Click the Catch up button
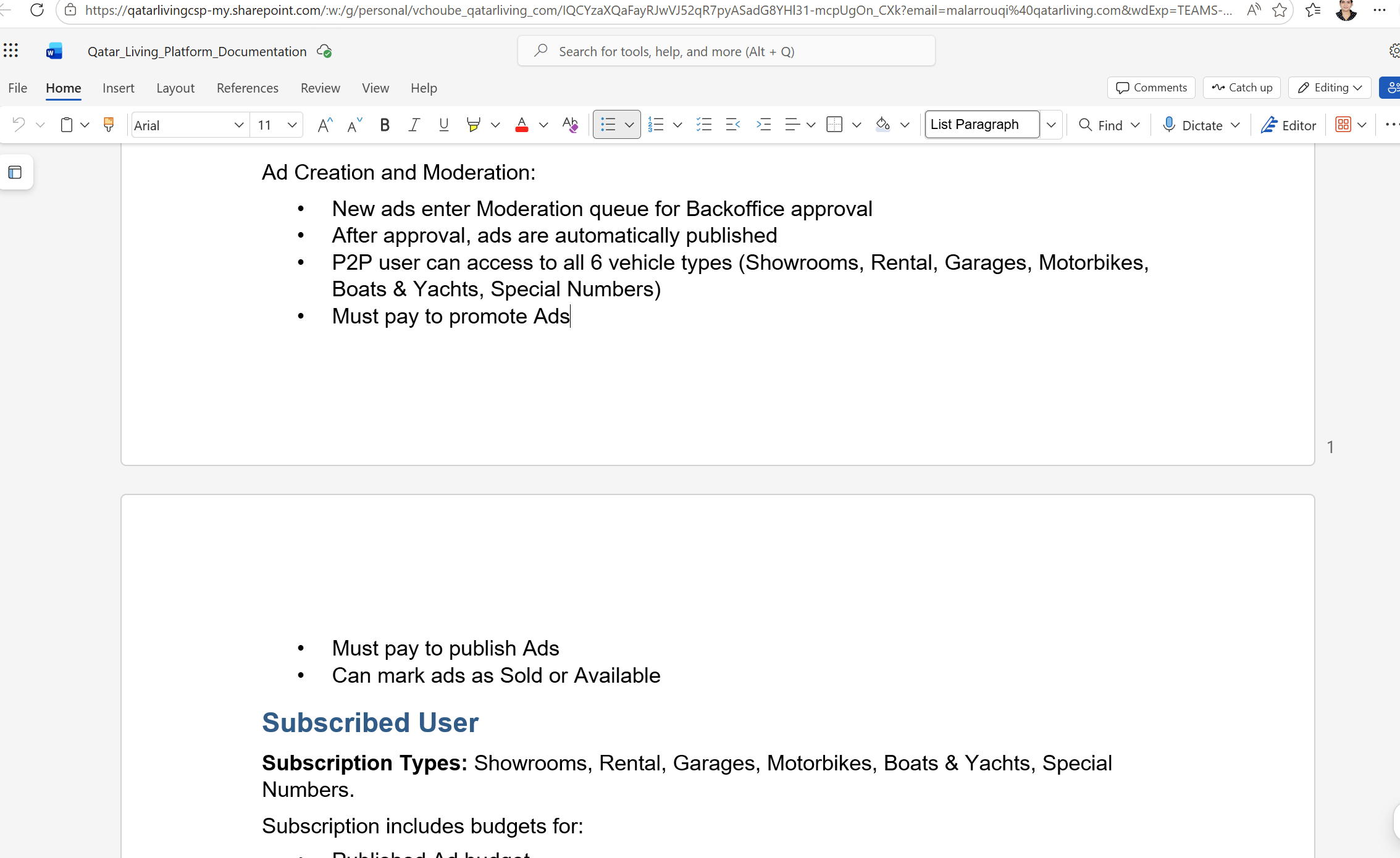1400x858 pixels. point(1242,88)
